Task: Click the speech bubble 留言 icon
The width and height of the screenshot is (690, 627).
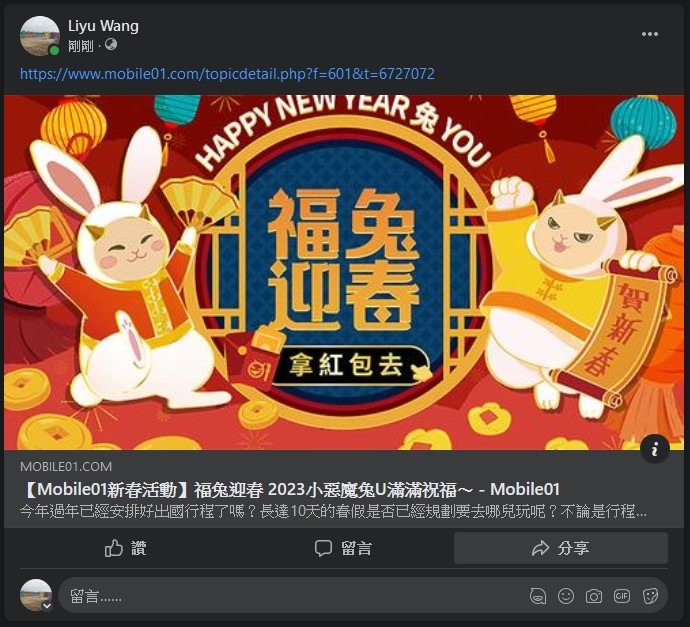Action: [323, 549]
